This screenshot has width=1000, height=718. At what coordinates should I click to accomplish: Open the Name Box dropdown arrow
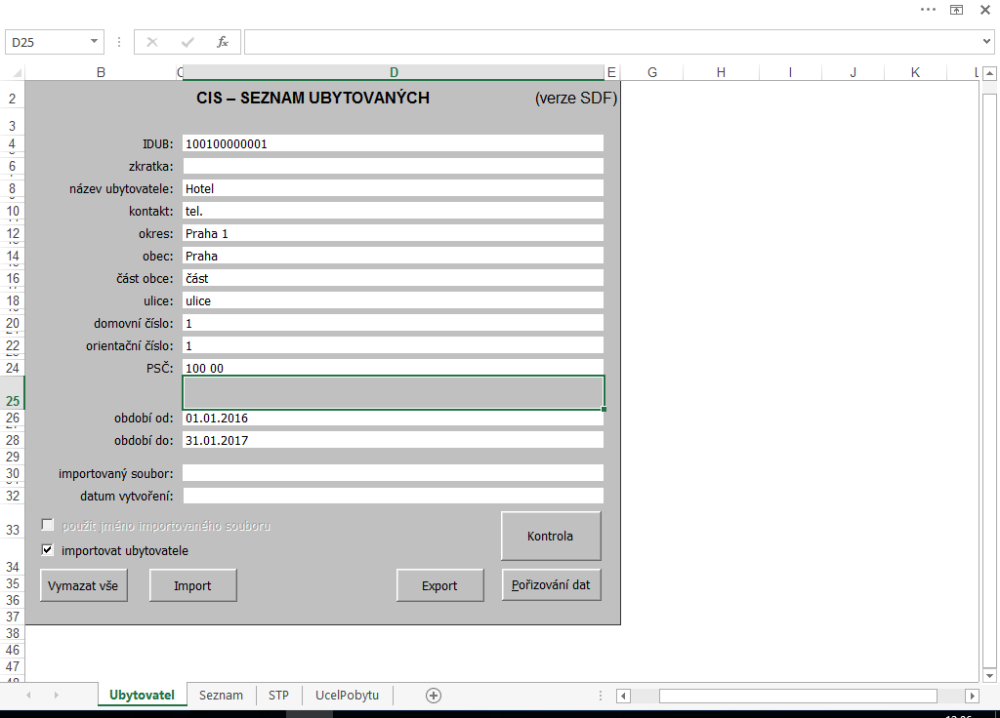coord(95,43)
